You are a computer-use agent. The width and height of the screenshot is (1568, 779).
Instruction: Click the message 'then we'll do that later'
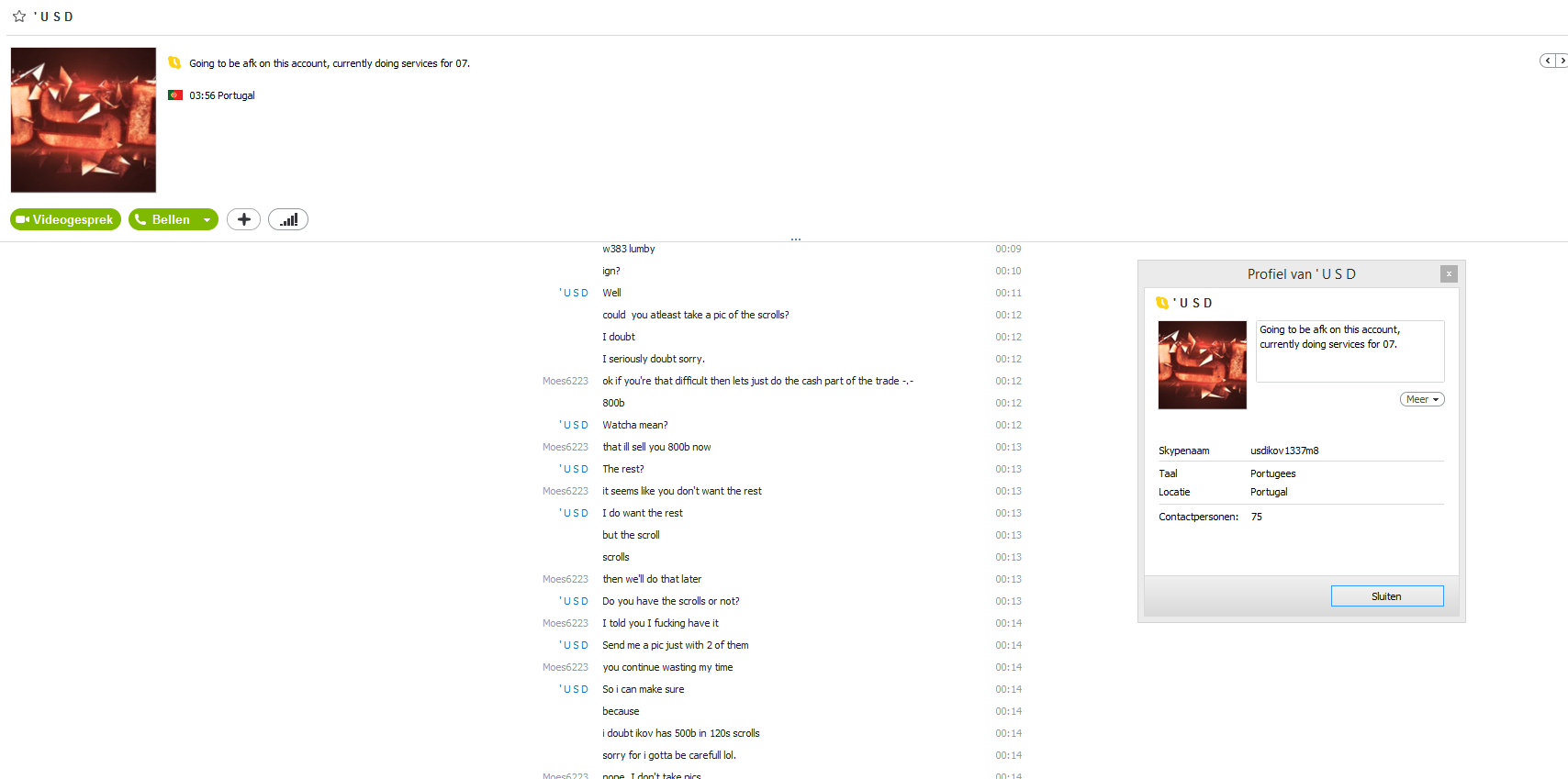(652, 579)
